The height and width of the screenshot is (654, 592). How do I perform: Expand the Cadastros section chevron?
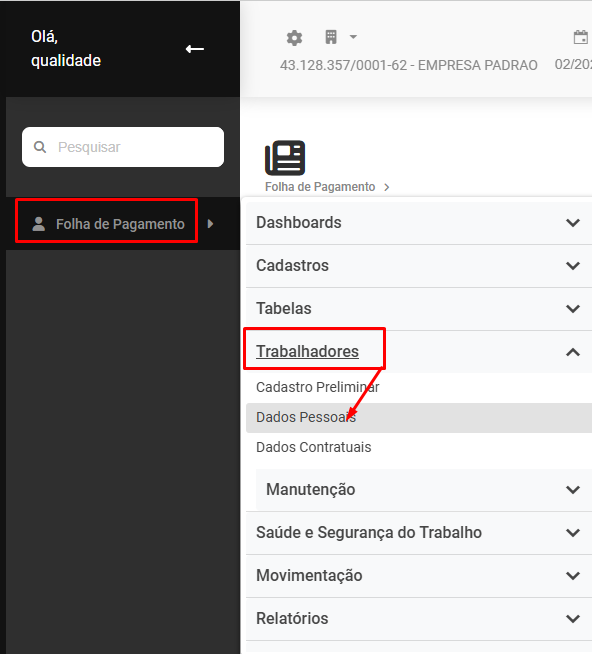coord(573,266)
